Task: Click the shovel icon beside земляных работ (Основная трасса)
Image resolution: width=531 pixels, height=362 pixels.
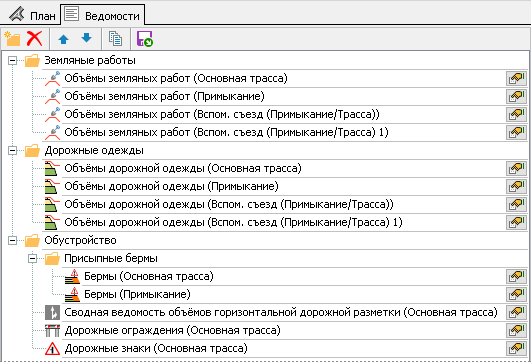Action: pyautogui.click(x=52, y=79)
